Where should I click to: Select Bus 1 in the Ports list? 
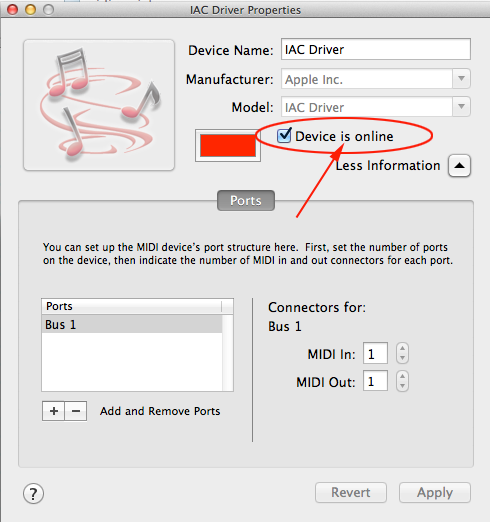132,324
